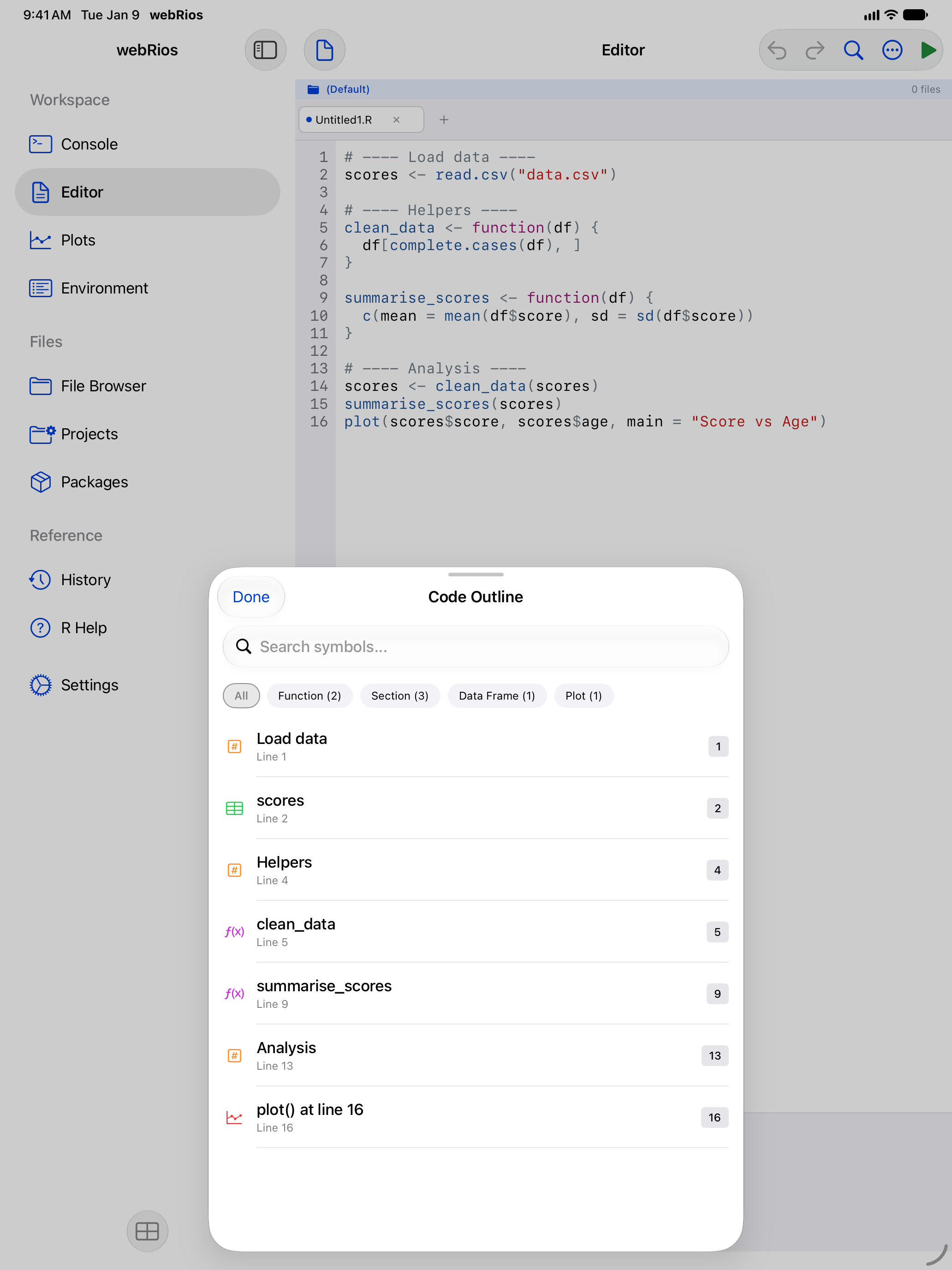This screenshot has width=952, height=1270.
Task: Jump to clean_data function
Action: coord(476,932)
